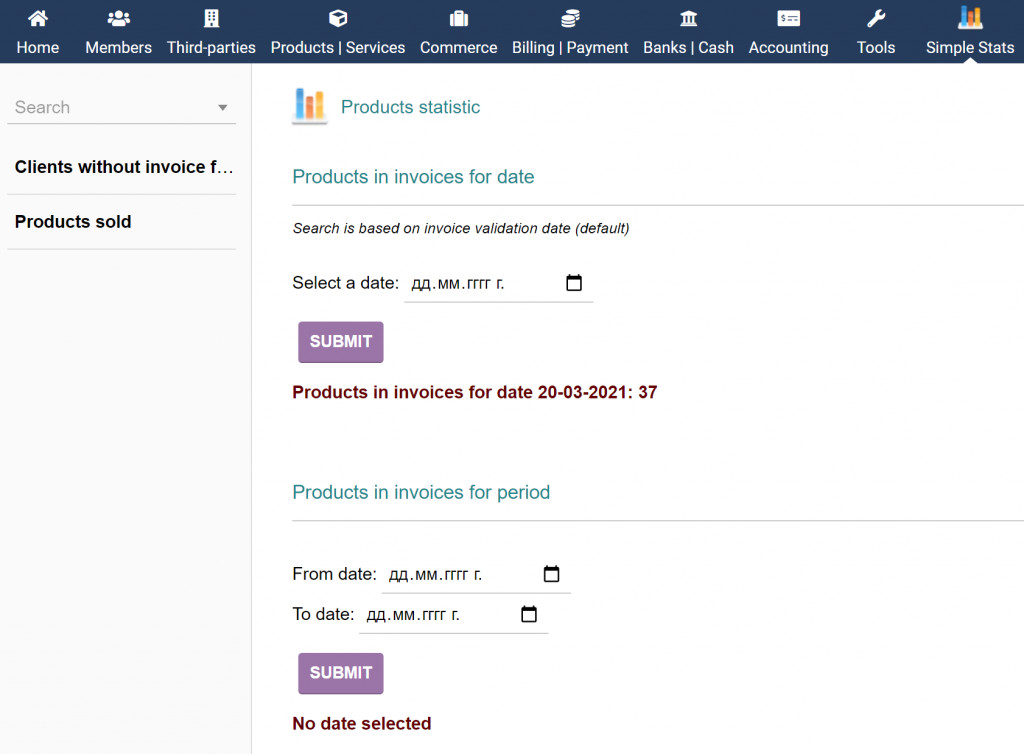Screen dimensions: 1024x754
Task: Click the Home house icon
Action: click(38, 18)
